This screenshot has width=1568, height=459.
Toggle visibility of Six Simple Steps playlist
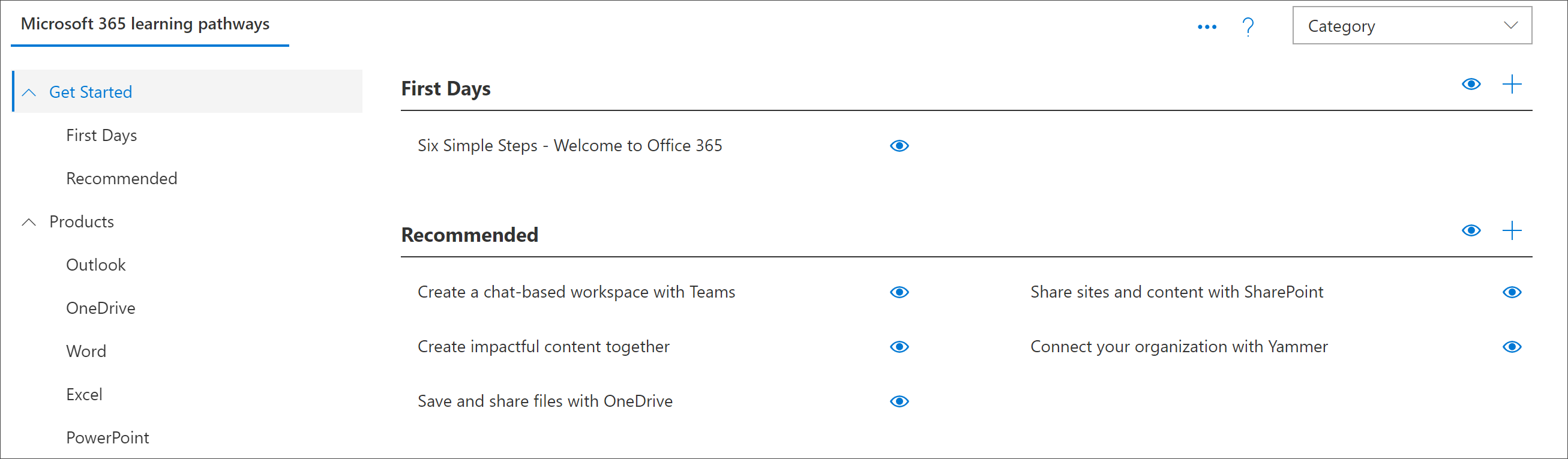tap(899, 145)
